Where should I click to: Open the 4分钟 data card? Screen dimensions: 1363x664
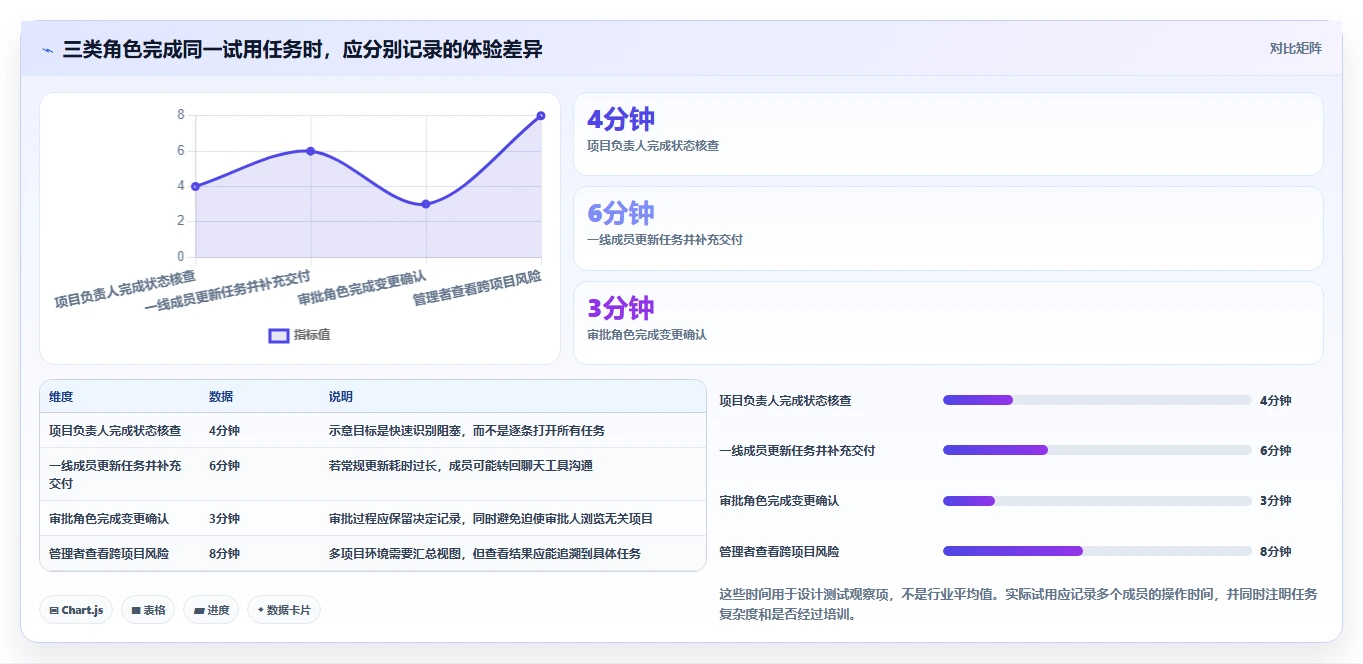(x=948, y=134)
